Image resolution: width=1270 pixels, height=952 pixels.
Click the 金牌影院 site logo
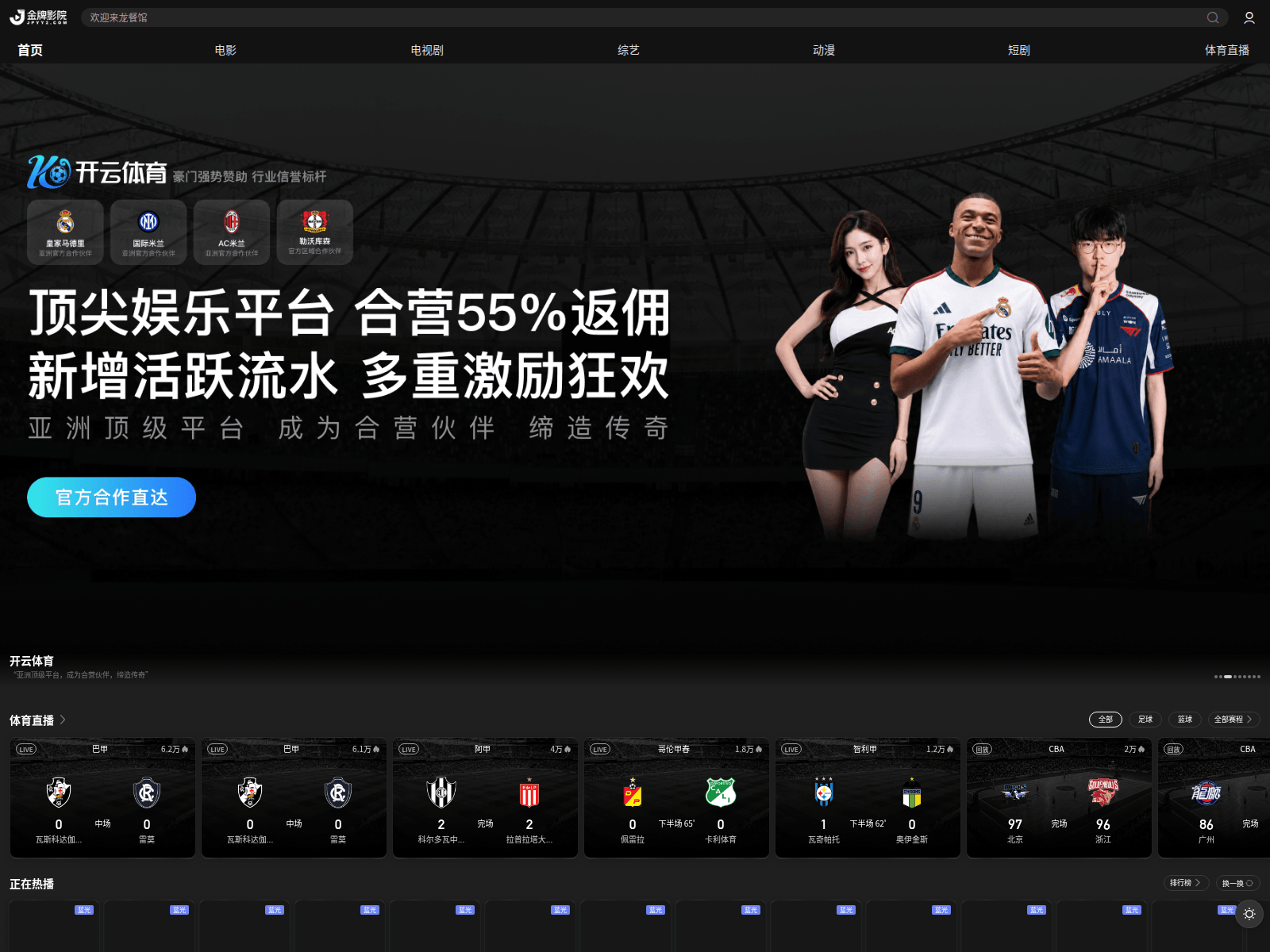pyautogui.click(x=38, y=17)
